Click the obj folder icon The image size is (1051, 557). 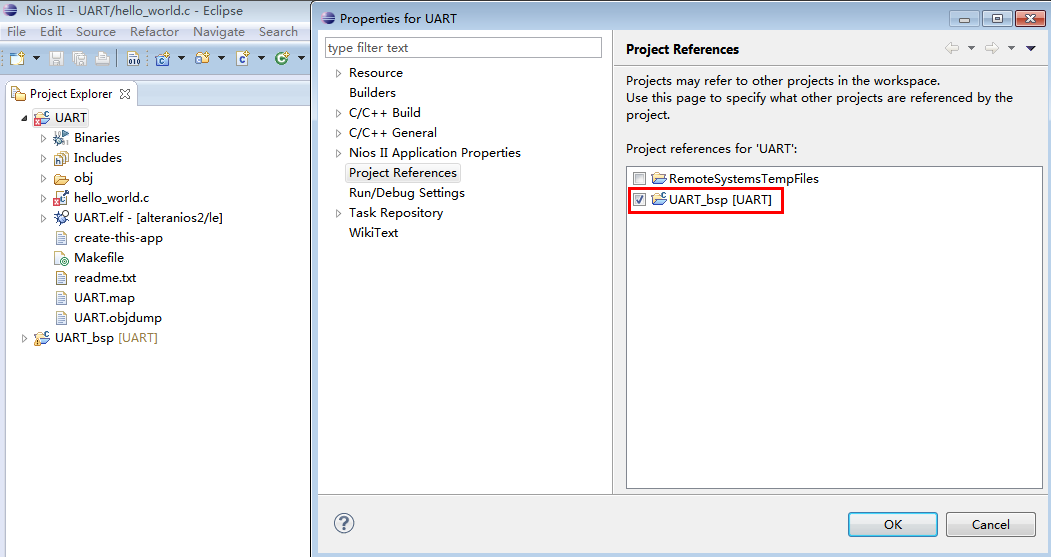click(x=61, y=178)
